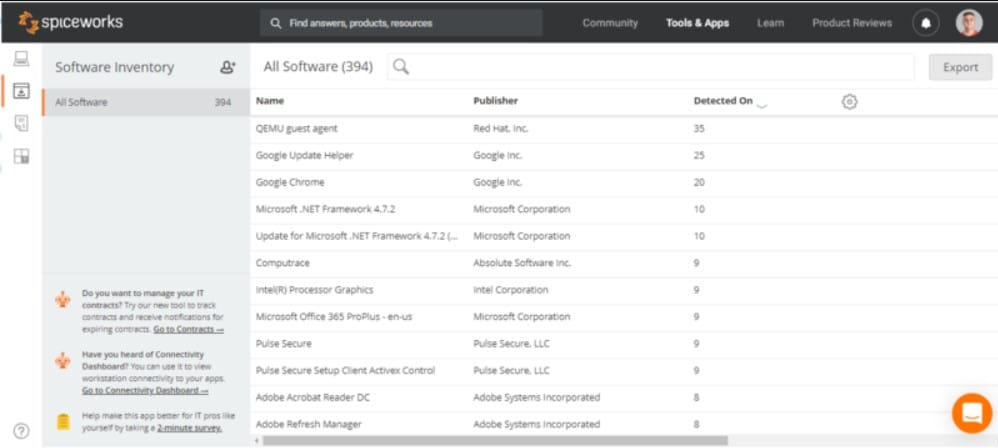Screen dimensions: 998x448
Task: Click the Software Inventory panel title
Action: (x=115, y=67)
